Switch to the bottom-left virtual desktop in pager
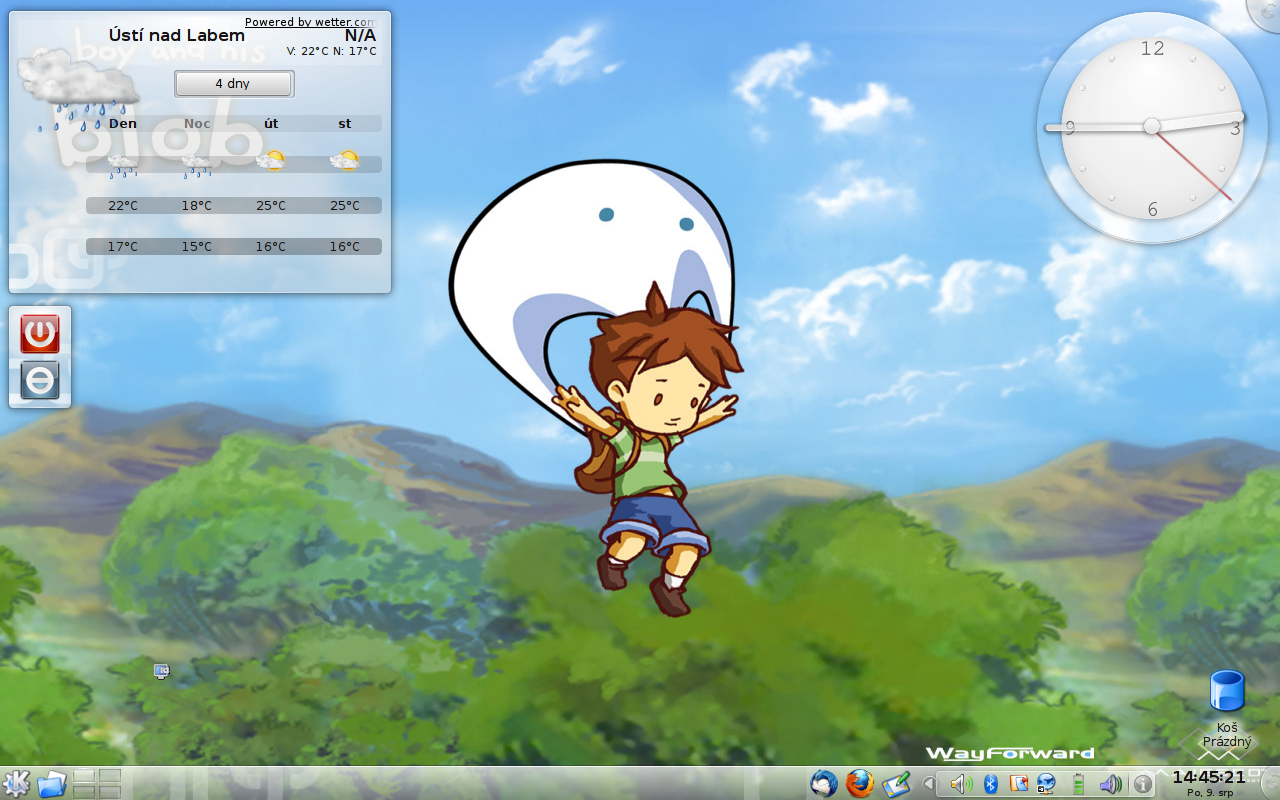Image resolution: width=1280 pixels, height=800 pixels. (85, 791)
